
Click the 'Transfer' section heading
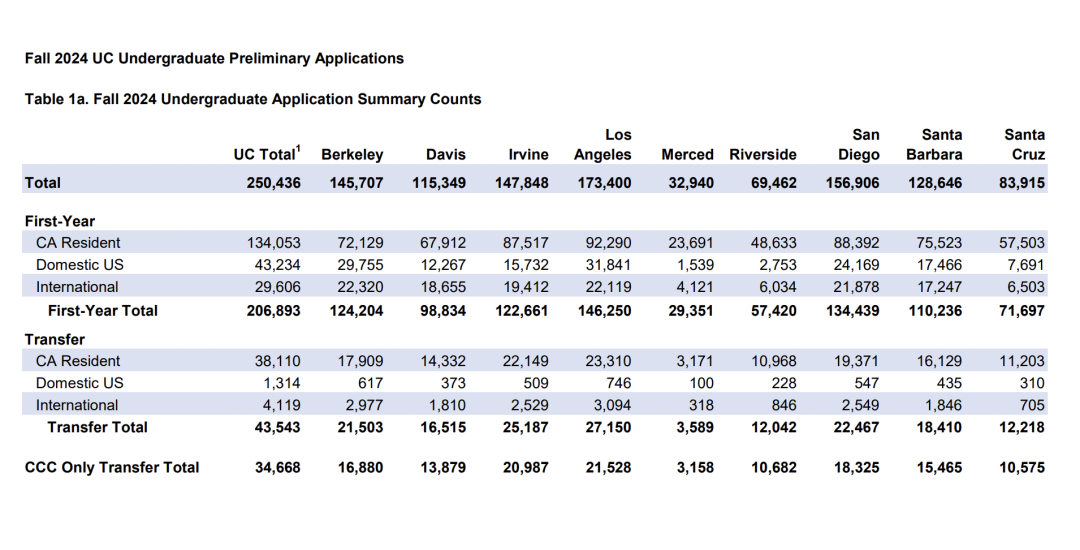pyautogui.click(x=55, y=340)
